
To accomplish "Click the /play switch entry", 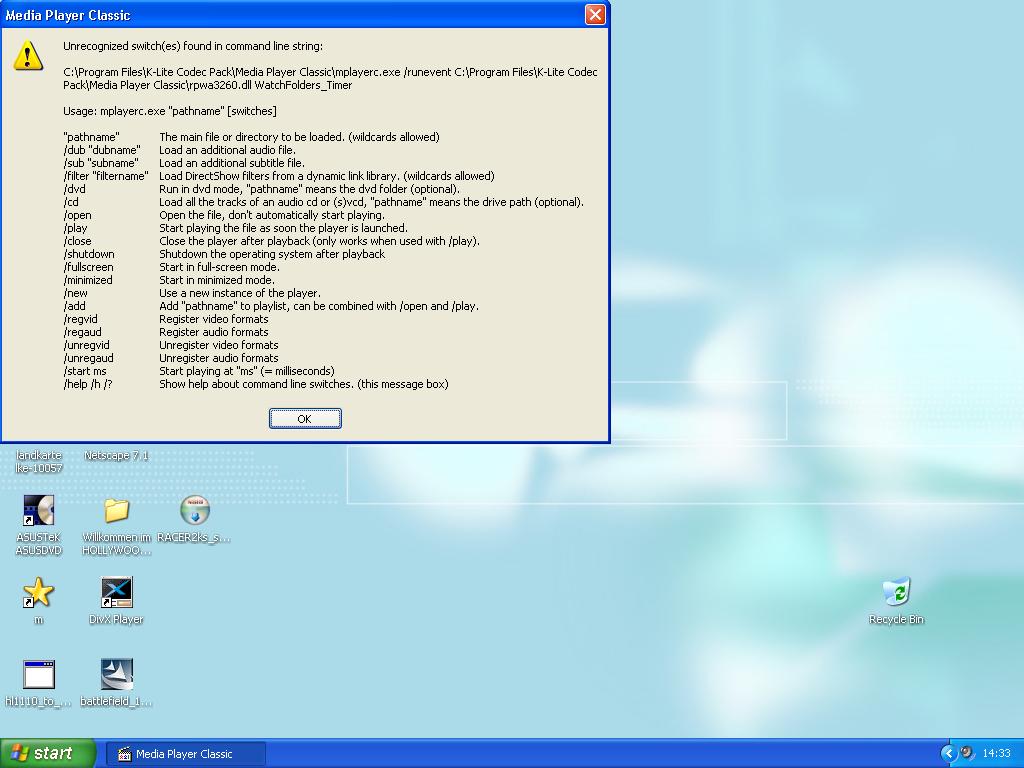I will tap(75, 229).
